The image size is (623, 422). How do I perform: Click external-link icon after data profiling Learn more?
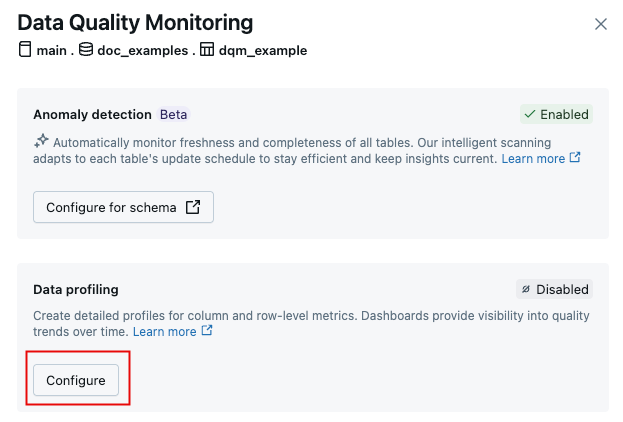pyautogui.click(x=207, y=331)
